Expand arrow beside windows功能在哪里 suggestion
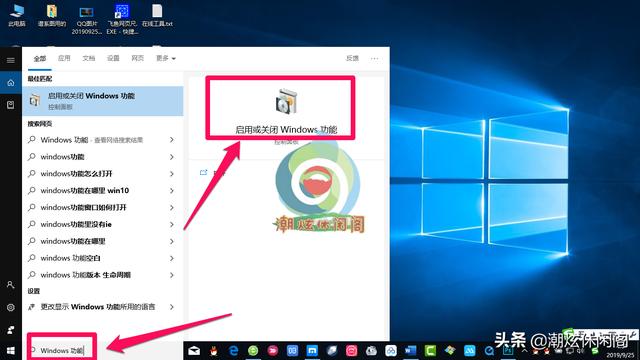The height and width of the screenshot is (360, 640). [171, 242]
